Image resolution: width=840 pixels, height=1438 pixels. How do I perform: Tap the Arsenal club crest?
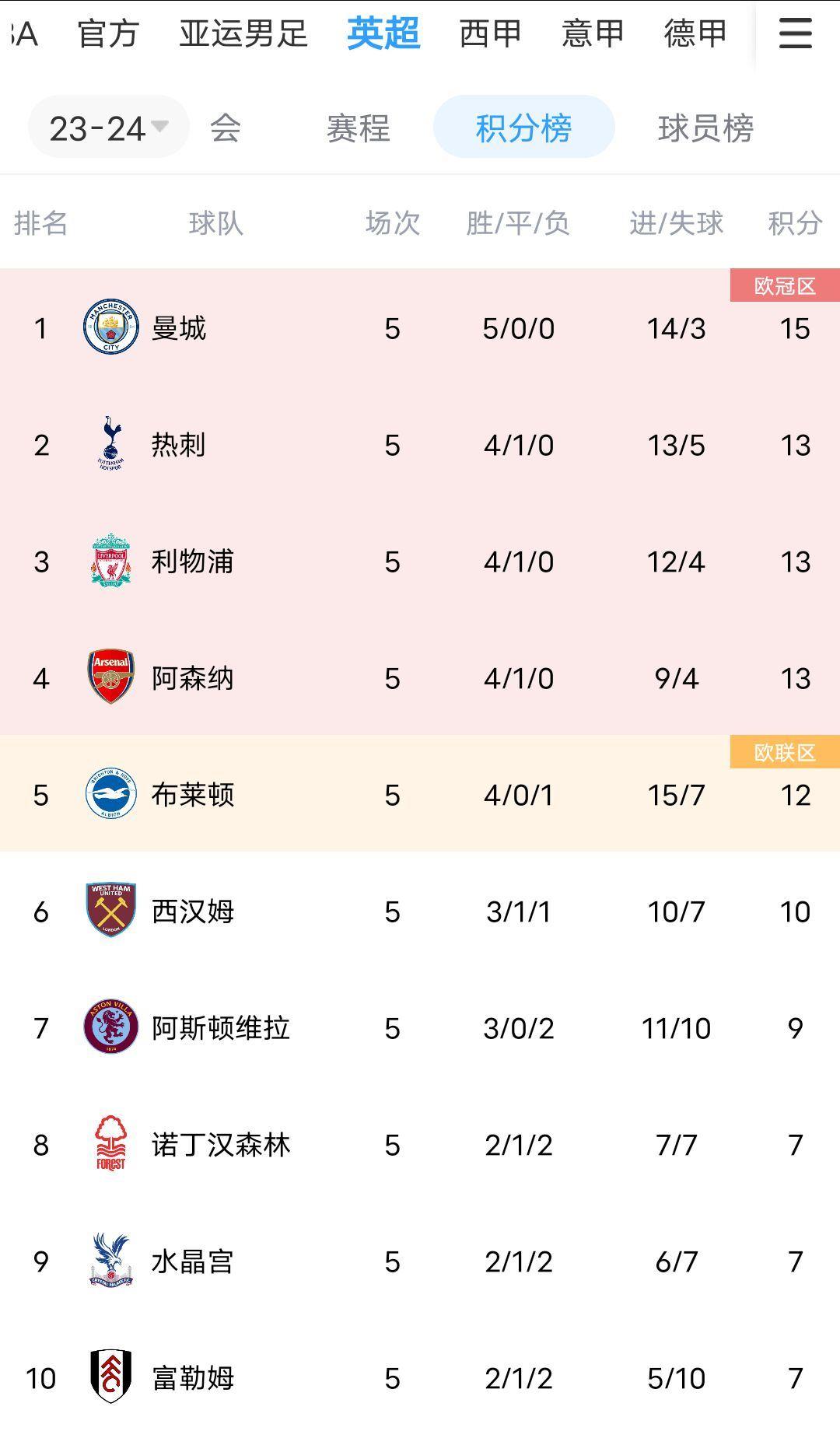point(110,677)
